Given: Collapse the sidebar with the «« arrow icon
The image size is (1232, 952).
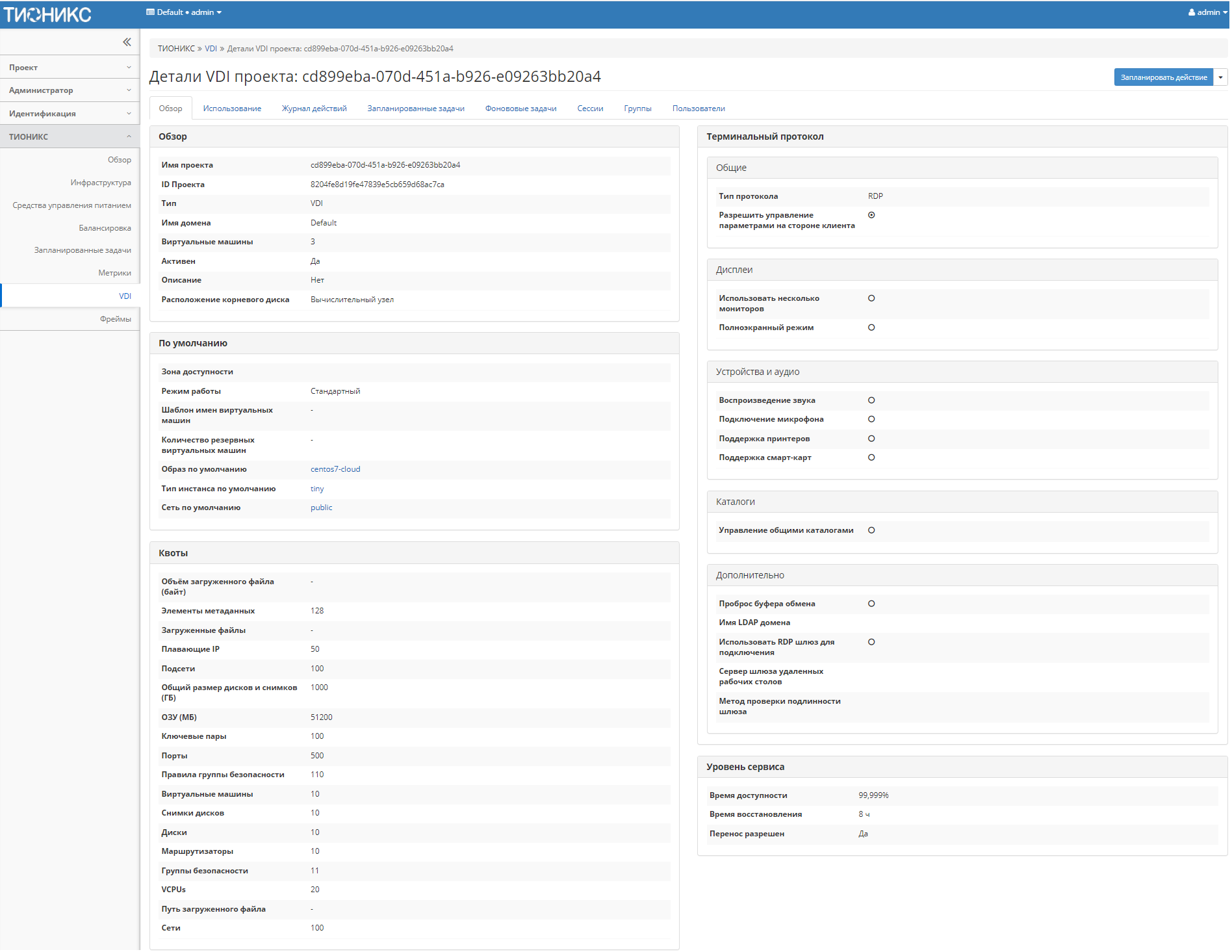Looking at the screenshot, I should (127, 42).
